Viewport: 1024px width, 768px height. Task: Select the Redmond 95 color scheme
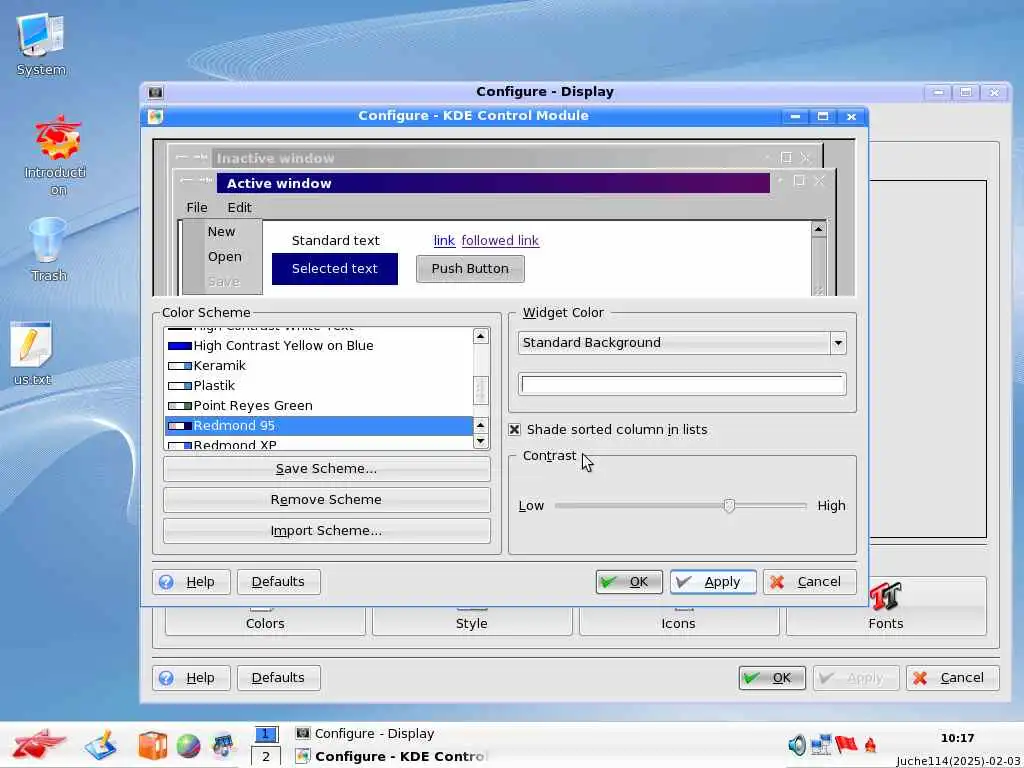pyautogui.click(x=319, y=426)
